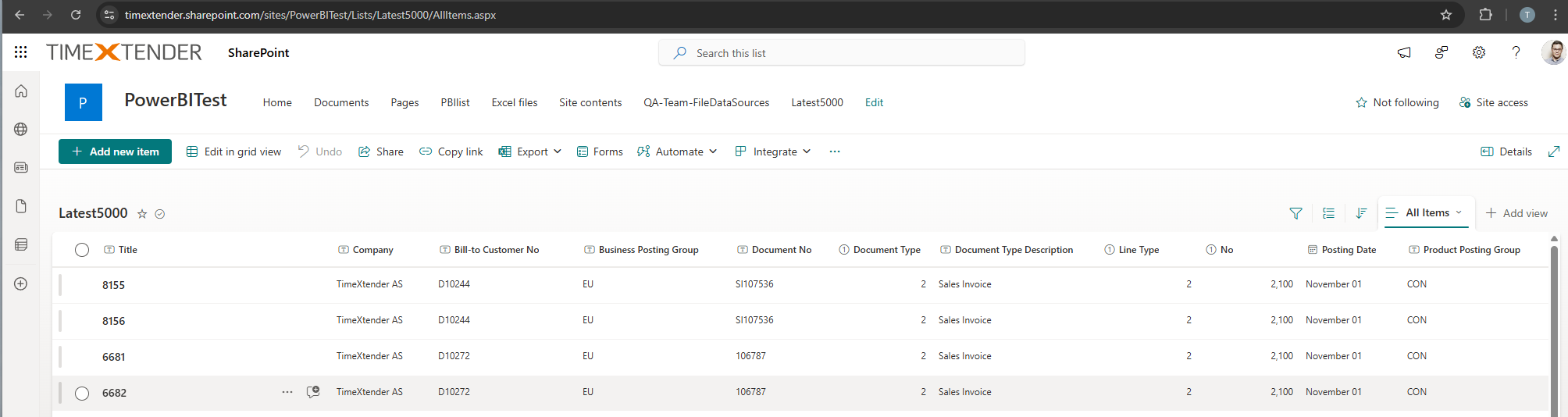Image resolution: width=1568 pixels, height=417 pixels.
Task: Toggle the select all items circle in header
Action: pyautogui.click(x=82, y=250)
